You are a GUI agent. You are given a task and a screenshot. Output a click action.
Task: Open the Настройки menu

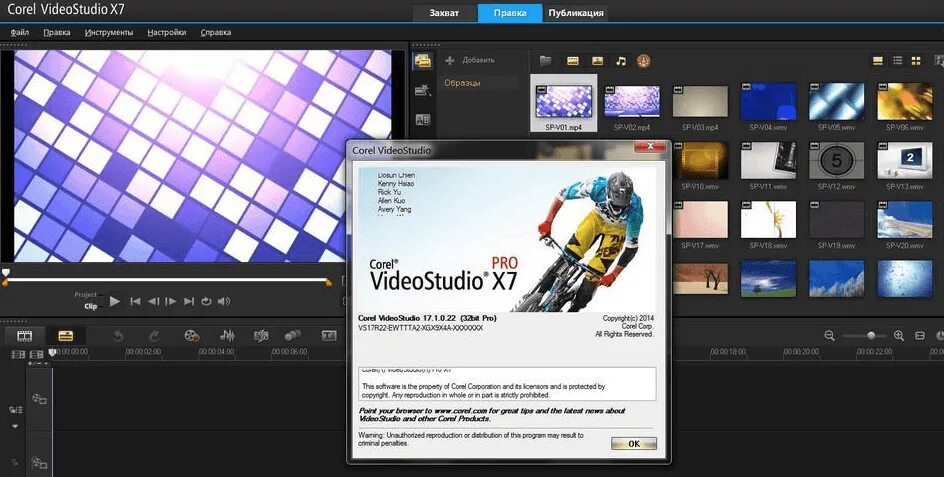[166, 33]
